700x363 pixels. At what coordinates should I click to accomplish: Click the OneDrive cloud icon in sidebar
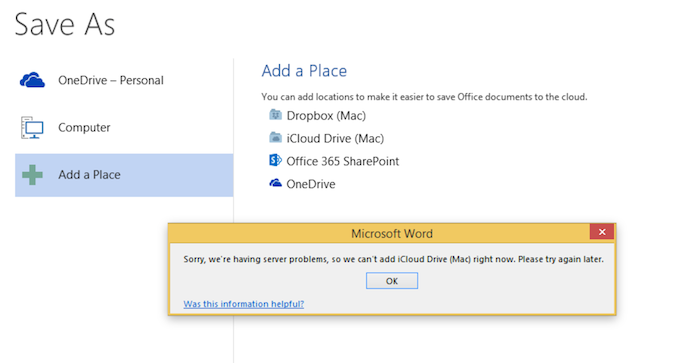32,80
